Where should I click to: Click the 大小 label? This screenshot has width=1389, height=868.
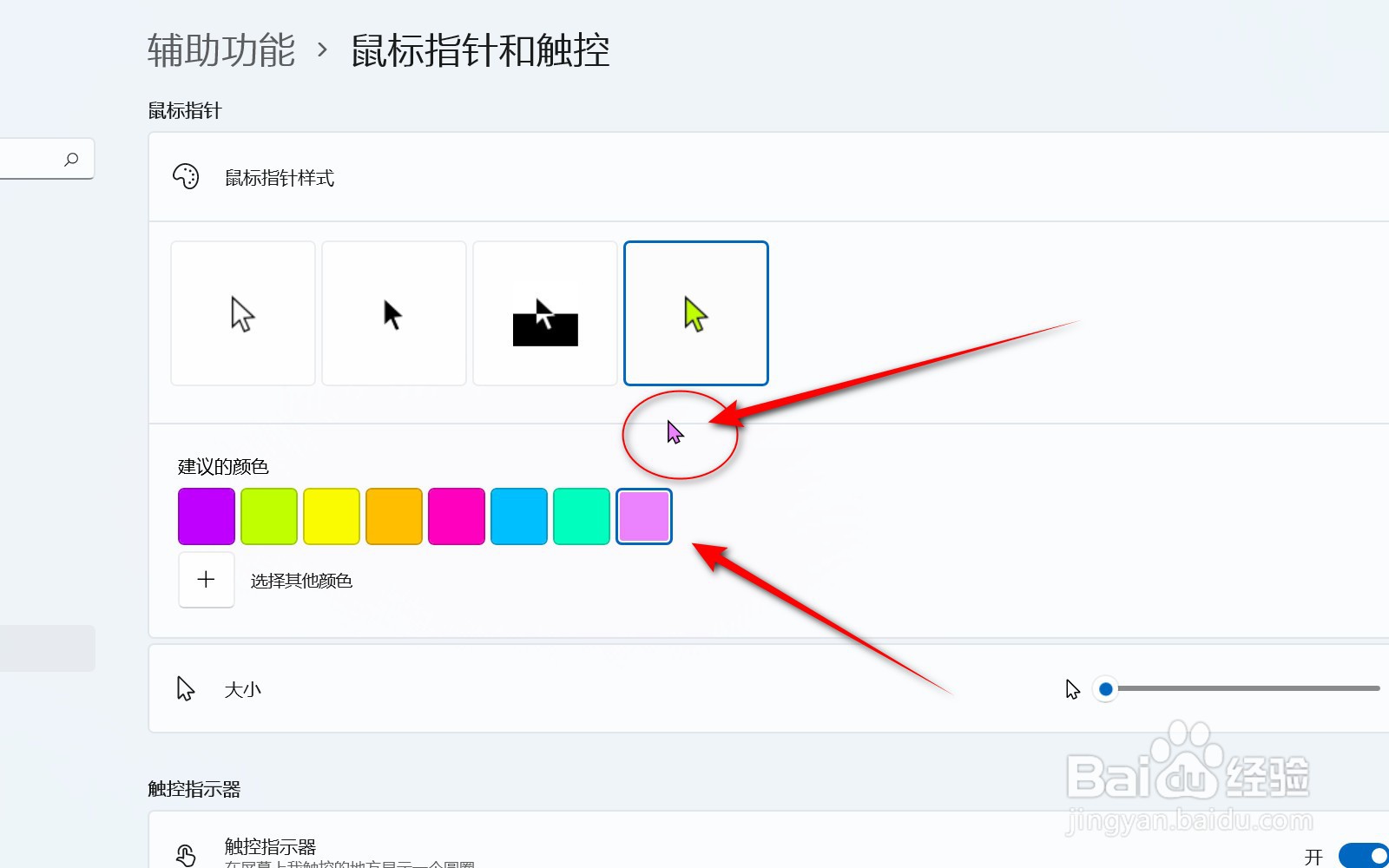(242, 690)
